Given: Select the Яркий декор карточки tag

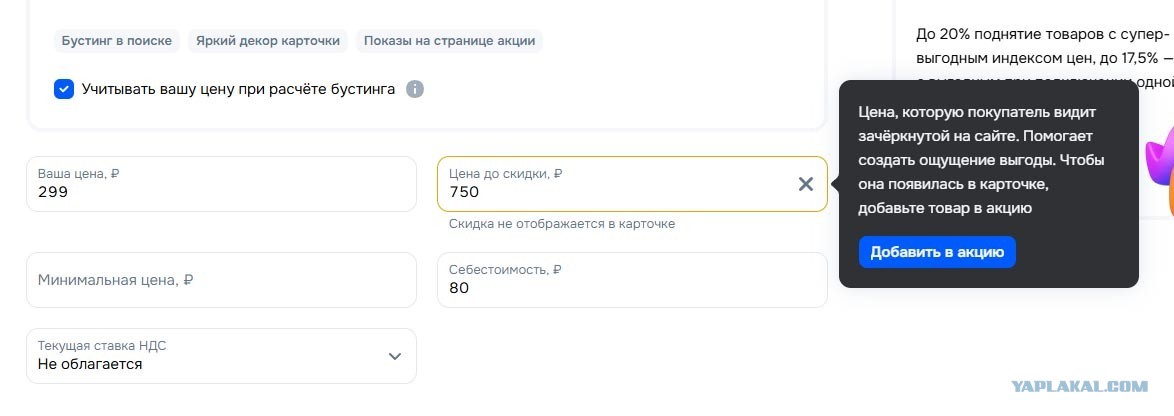Looking at the screenshot, I should [268, 41].
